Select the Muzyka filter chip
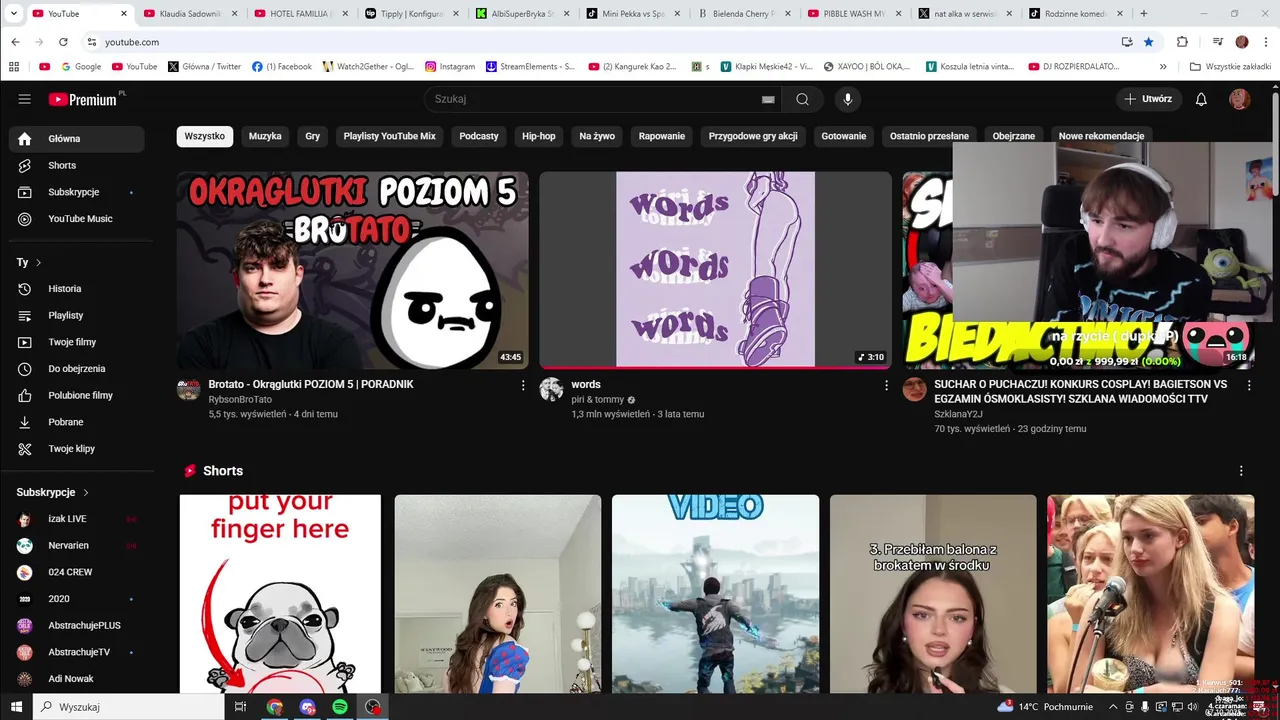Screen dimensions: 1280x720 click(x=265, y=136)
